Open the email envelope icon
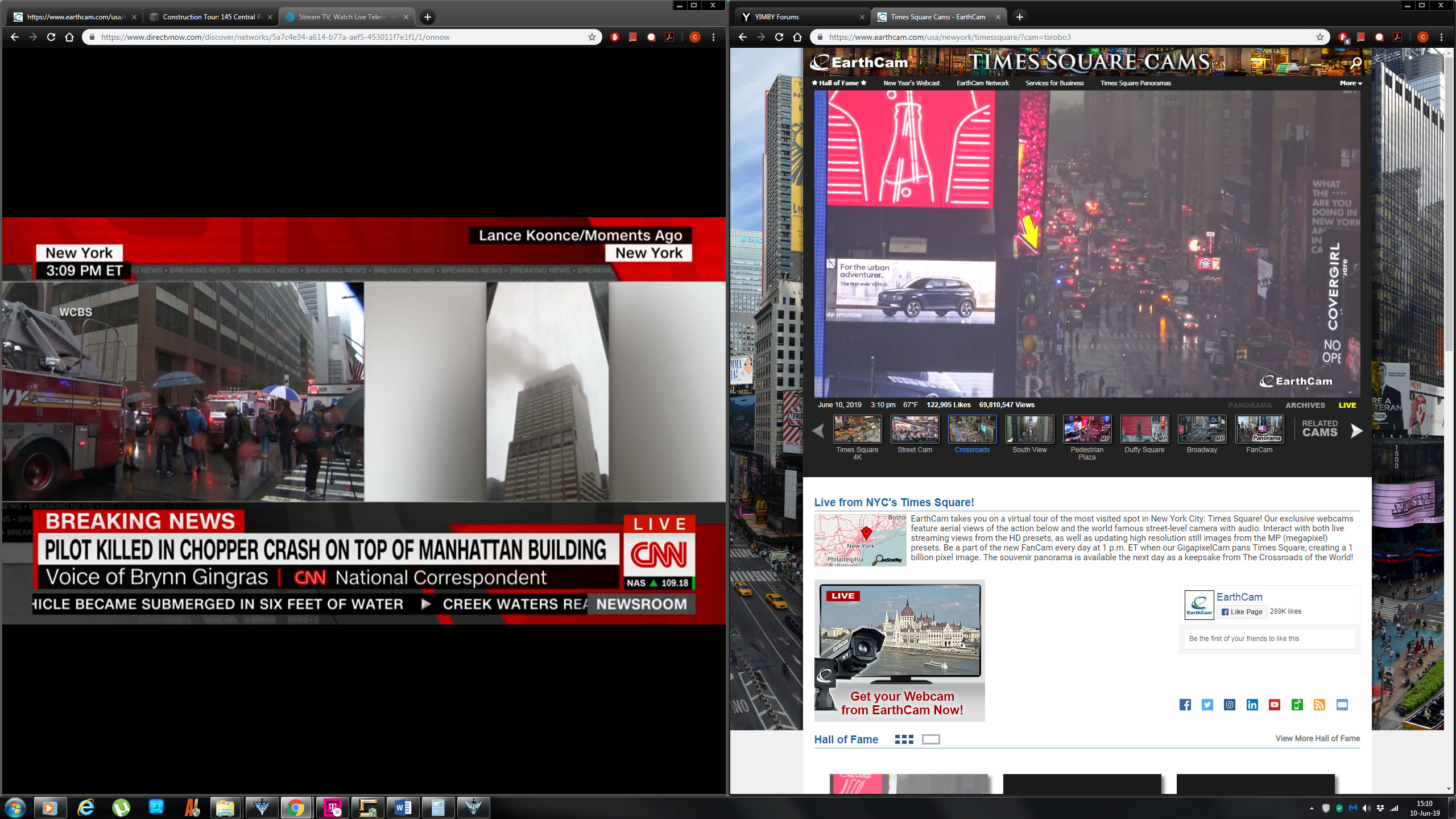Viewport: 1456px width, 819px height. click(1342, 705)
